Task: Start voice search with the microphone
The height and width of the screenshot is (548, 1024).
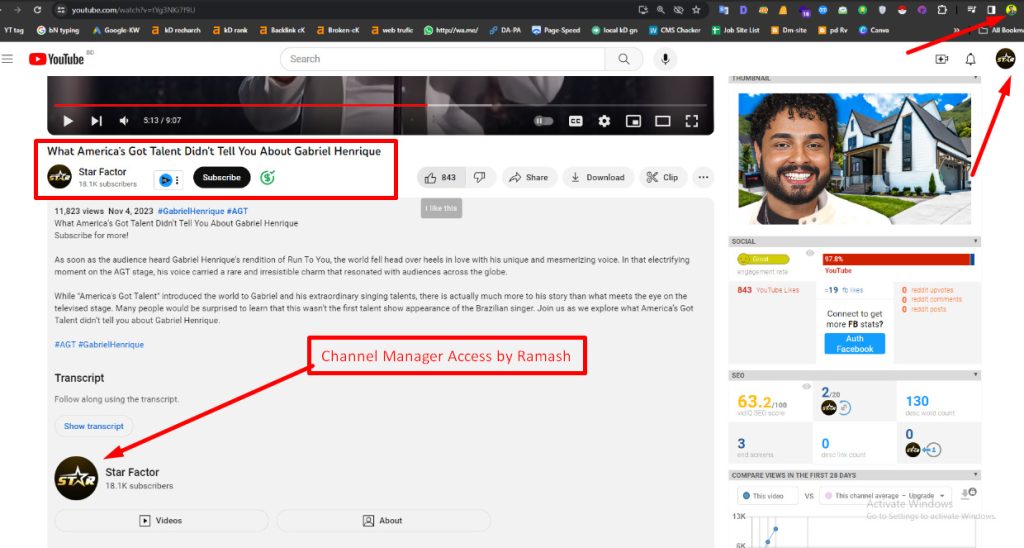Action: [x=665, y=59]
